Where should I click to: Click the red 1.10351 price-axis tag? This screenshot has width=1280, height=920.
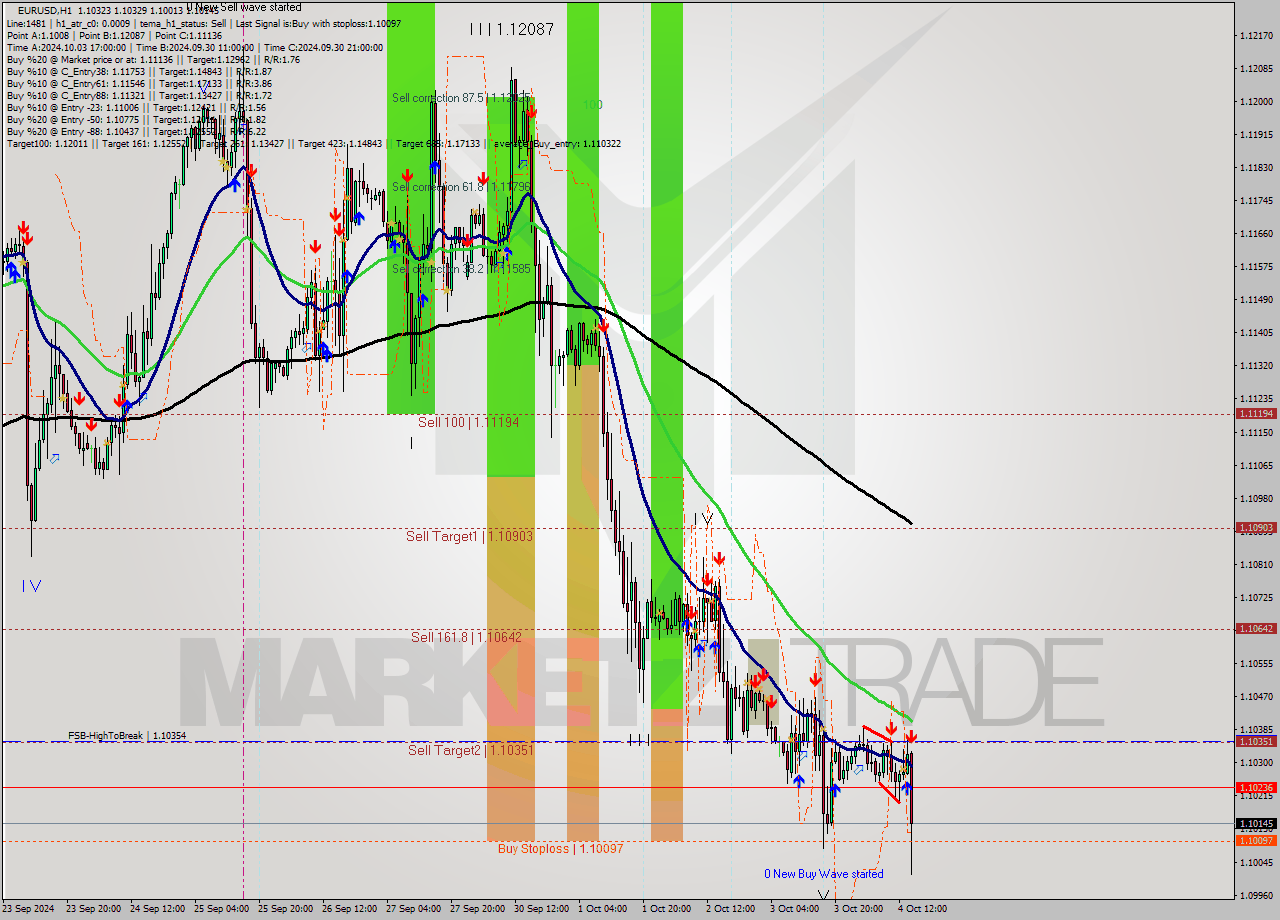pos(1256,741)
